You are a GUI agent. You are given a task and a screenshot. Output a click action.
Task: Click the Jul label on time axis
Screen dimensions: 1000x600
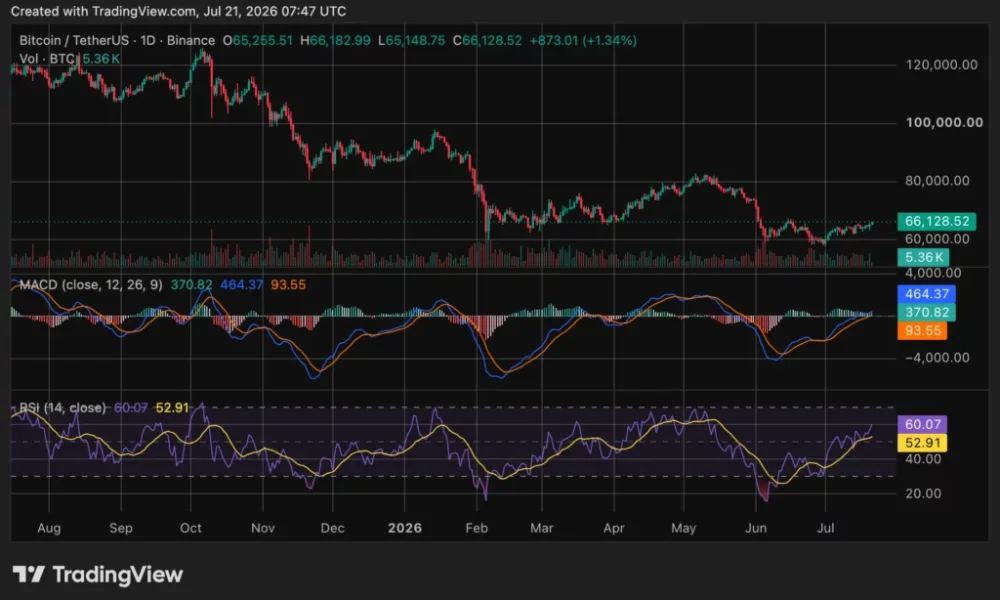click(825, 528)
